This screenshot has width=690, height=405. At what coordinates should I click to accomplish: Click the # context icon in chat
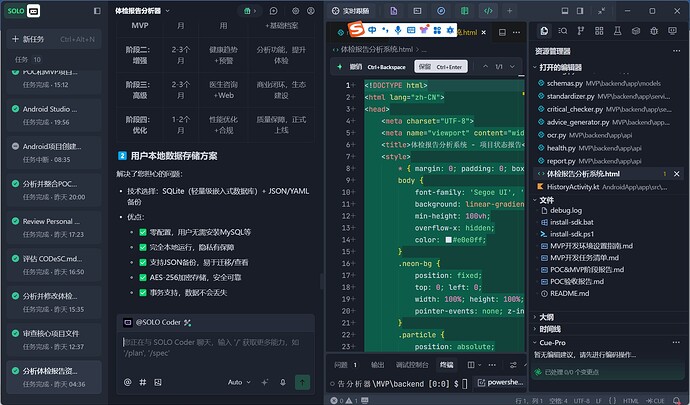click(x=143, y=383)
